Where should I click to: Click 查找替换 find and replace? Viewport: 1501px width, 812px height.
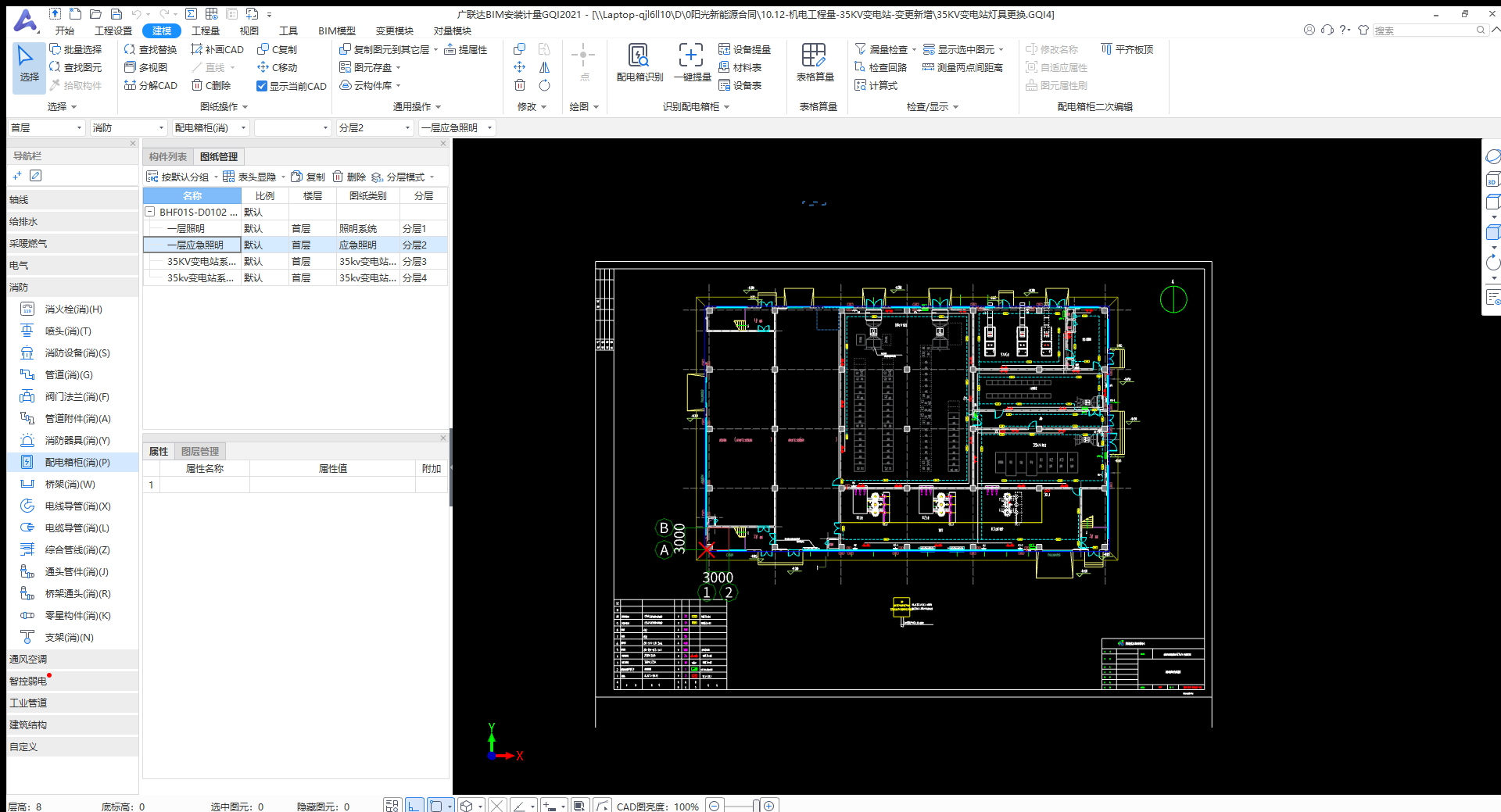tap(151, 49)
